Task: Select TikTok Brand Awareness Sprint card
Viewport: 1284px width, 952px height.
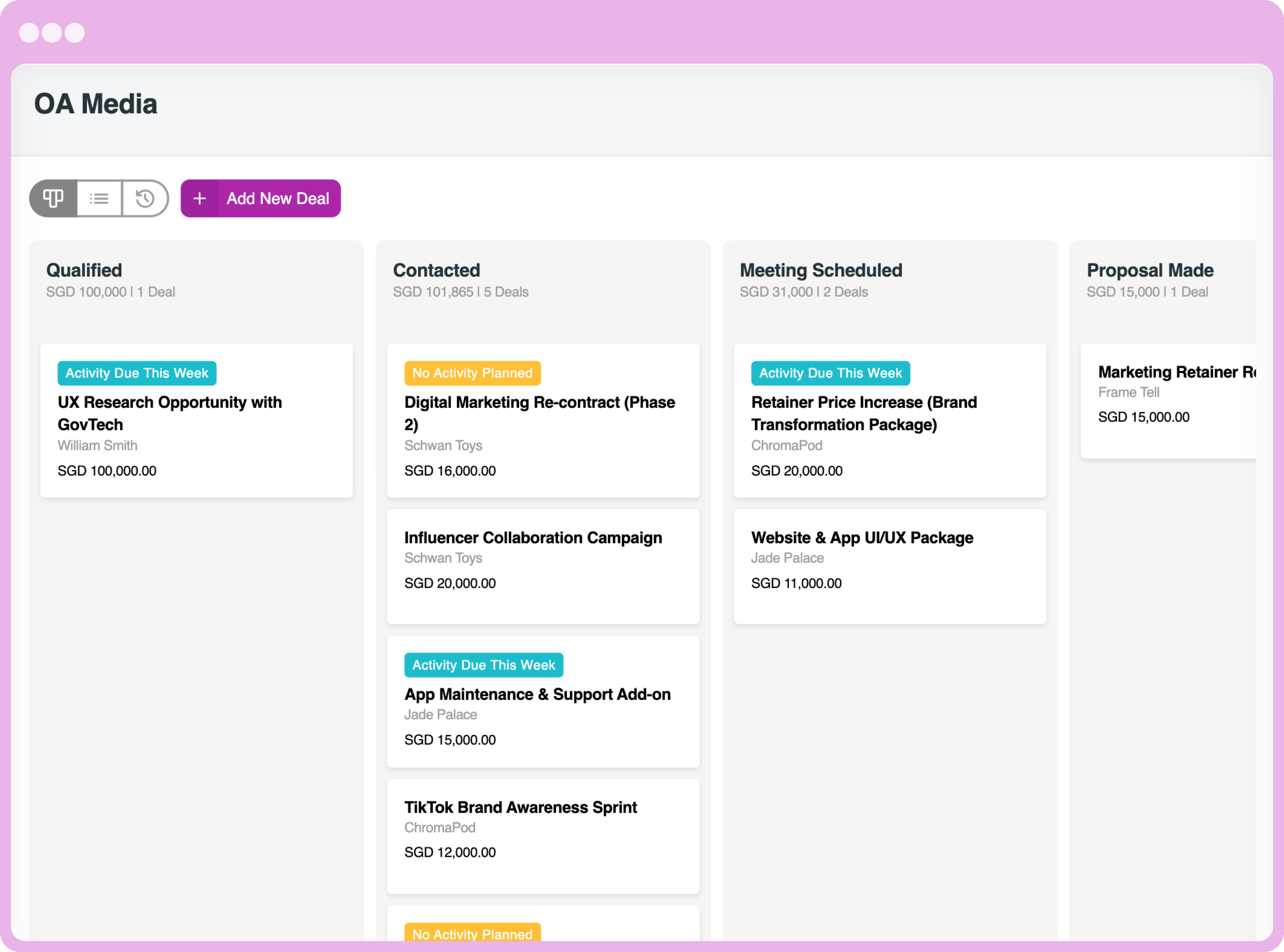Action: tap(520, 807)
